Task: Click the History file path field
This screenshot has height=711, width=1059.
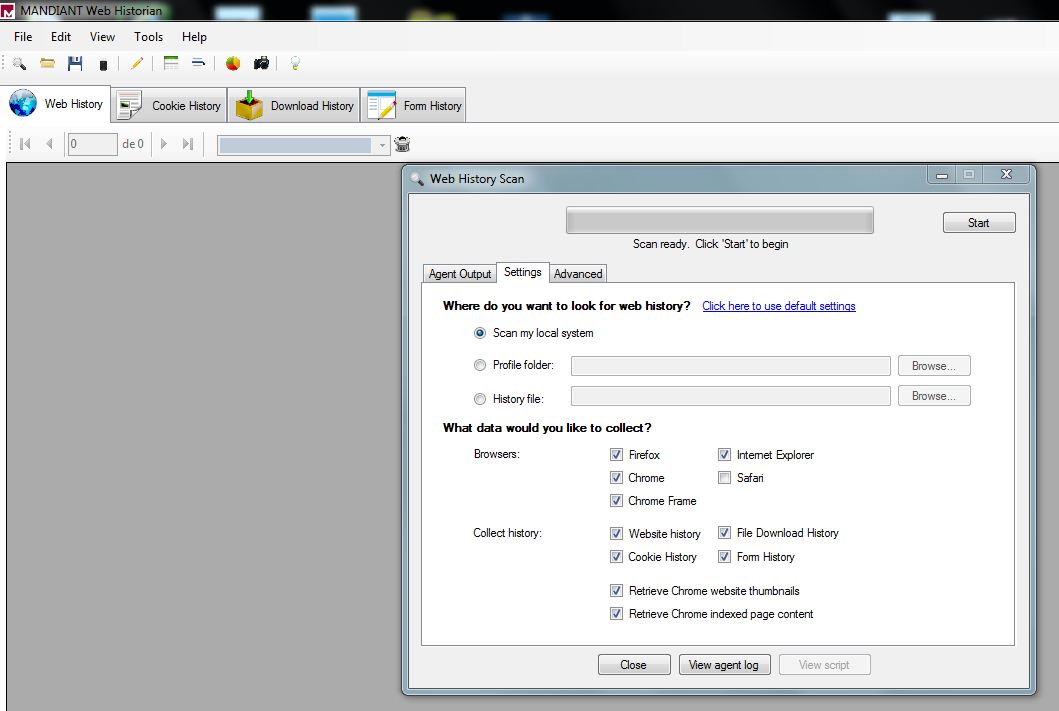Action: click(x=731, y=396)
